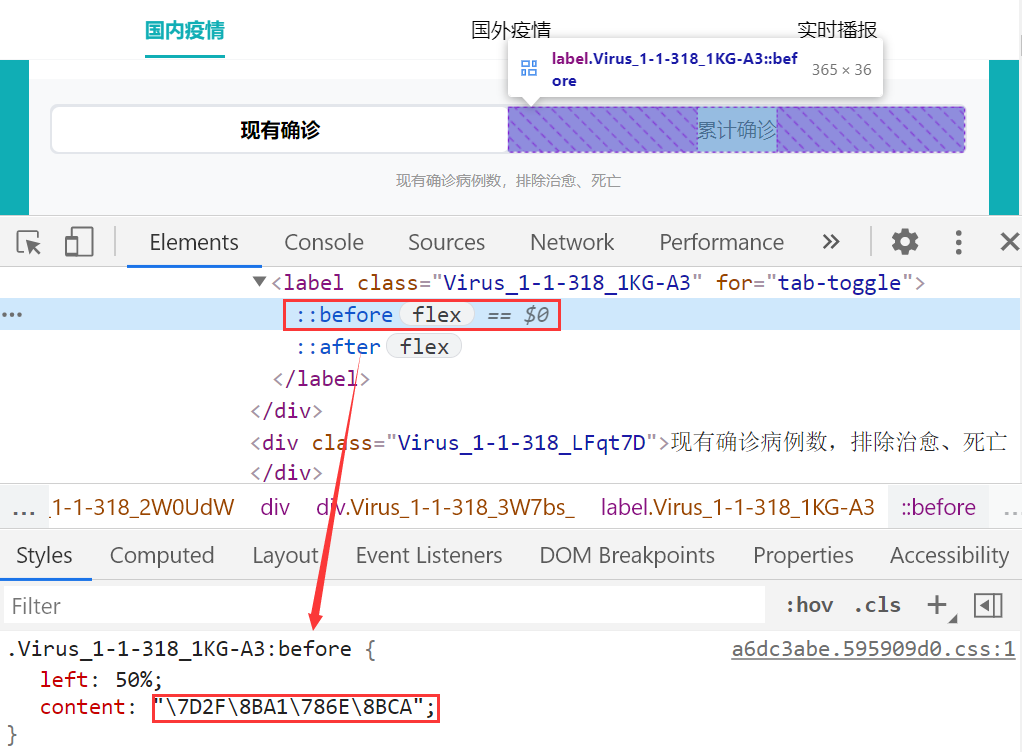Toggle the flex badge on ::after

424,347
